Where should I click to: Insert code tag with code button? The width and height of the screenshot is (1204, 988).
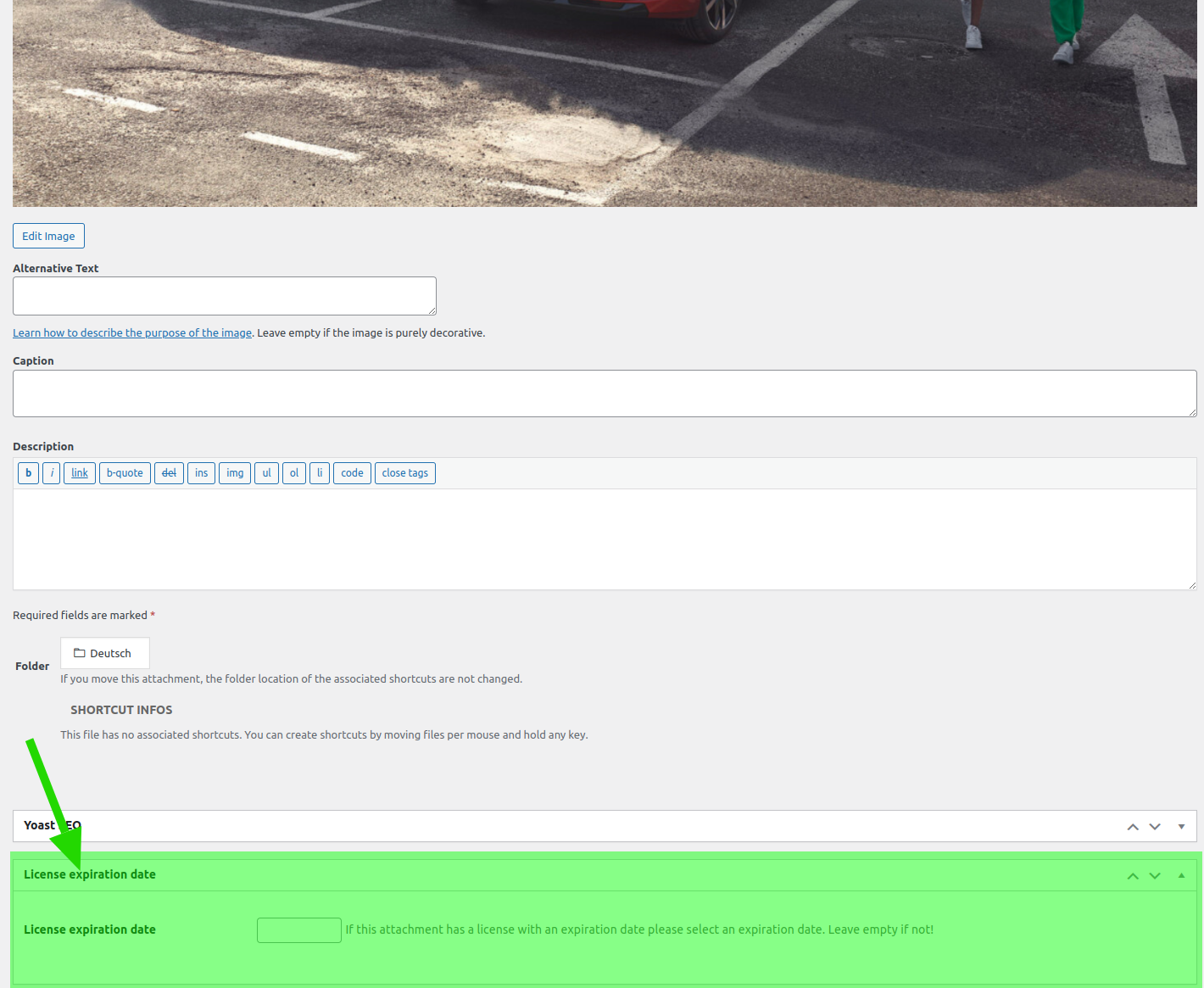click(352, 473)
